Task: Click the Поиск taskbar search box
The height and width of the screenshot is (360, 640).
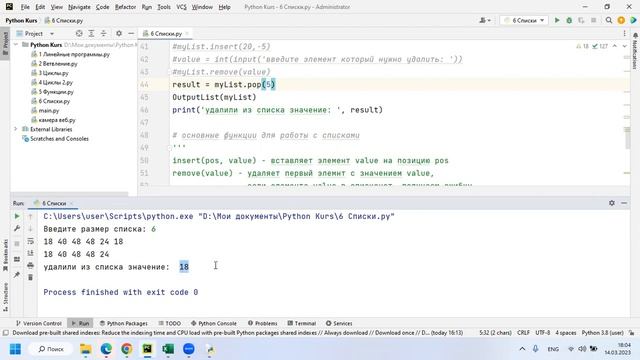Action: (x=51, y=349)
